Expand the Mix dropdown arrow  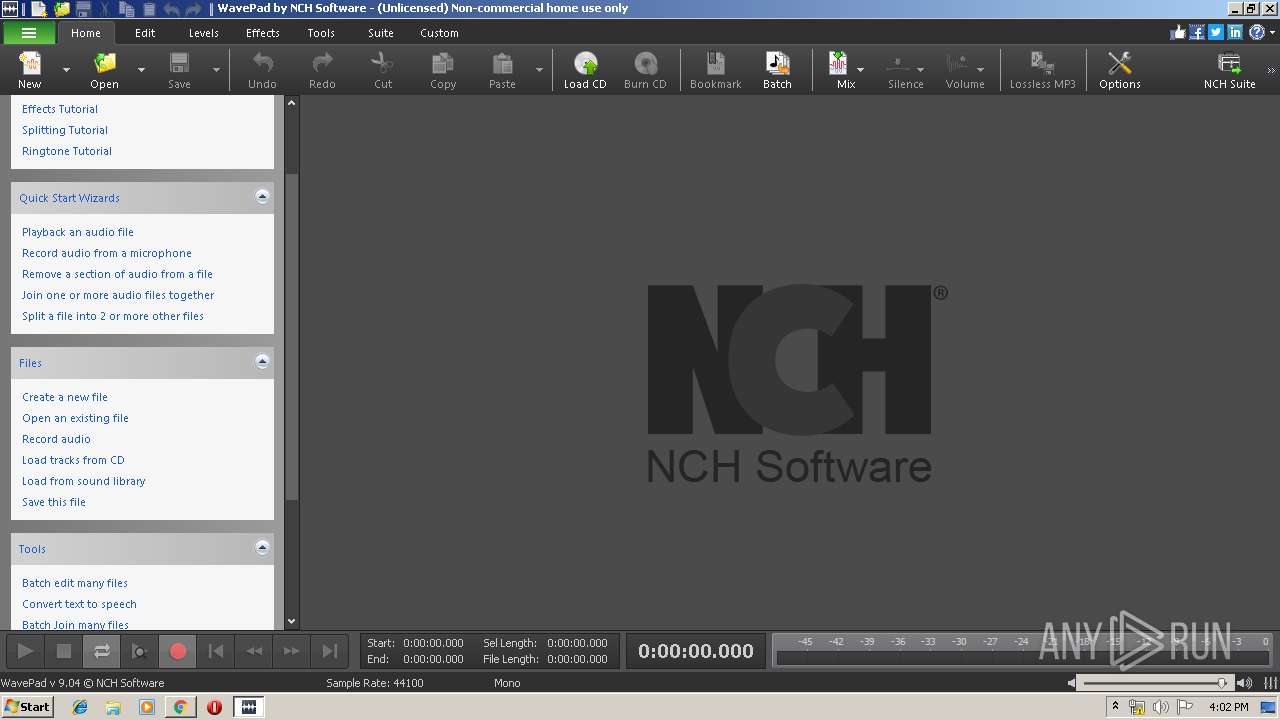point(860,70)
